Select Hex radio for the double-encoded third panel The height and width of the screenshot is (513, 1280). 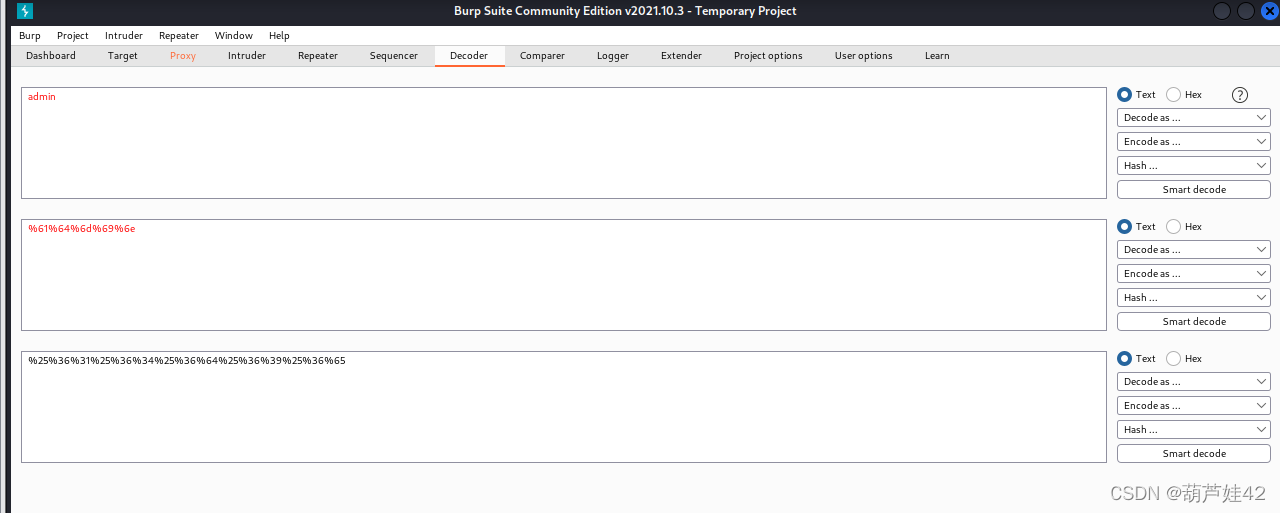(x=1174, y=359)
